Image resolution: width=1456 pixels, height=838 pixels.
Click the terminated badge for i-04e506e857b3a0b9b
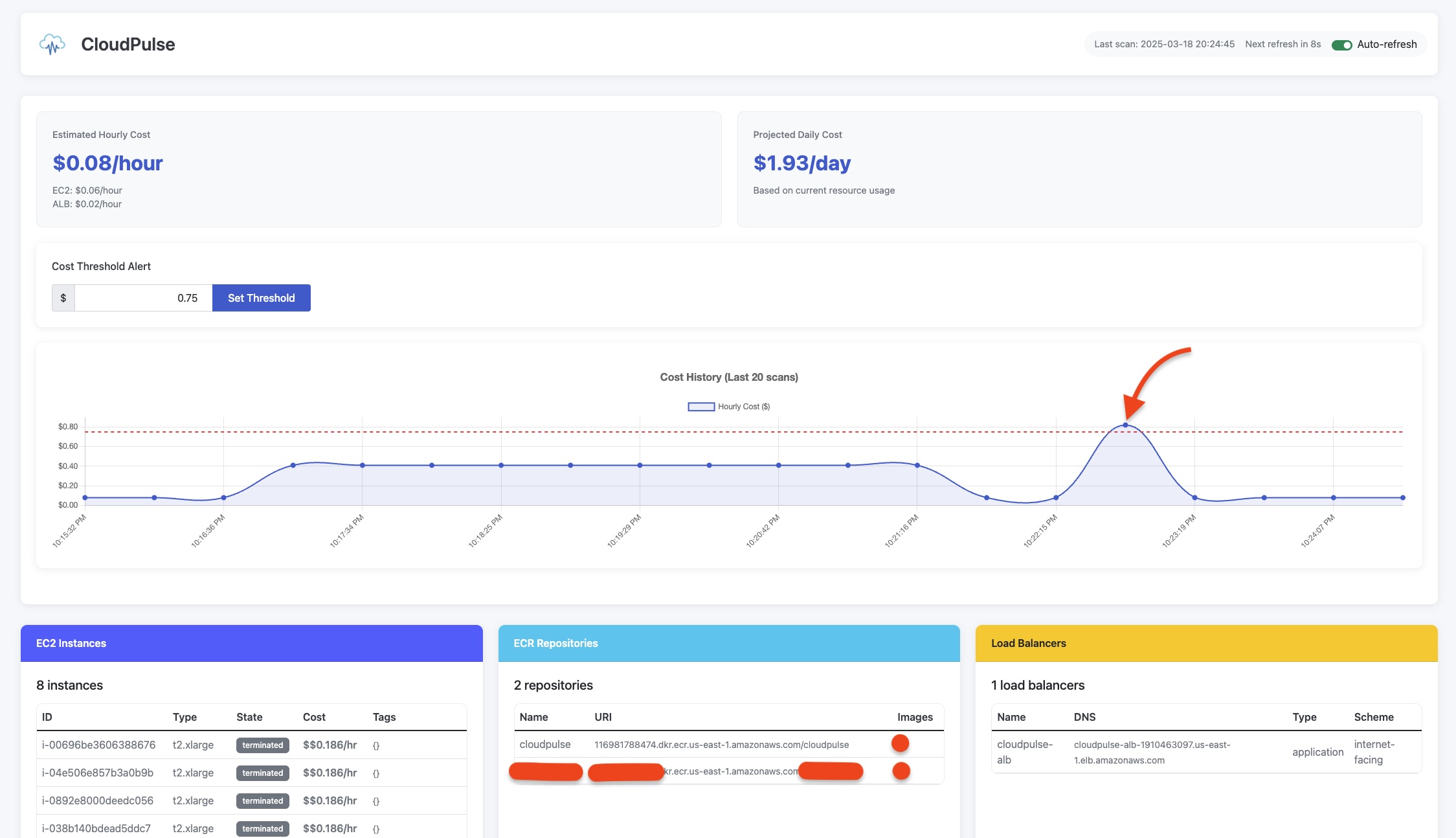coord(262,773)
